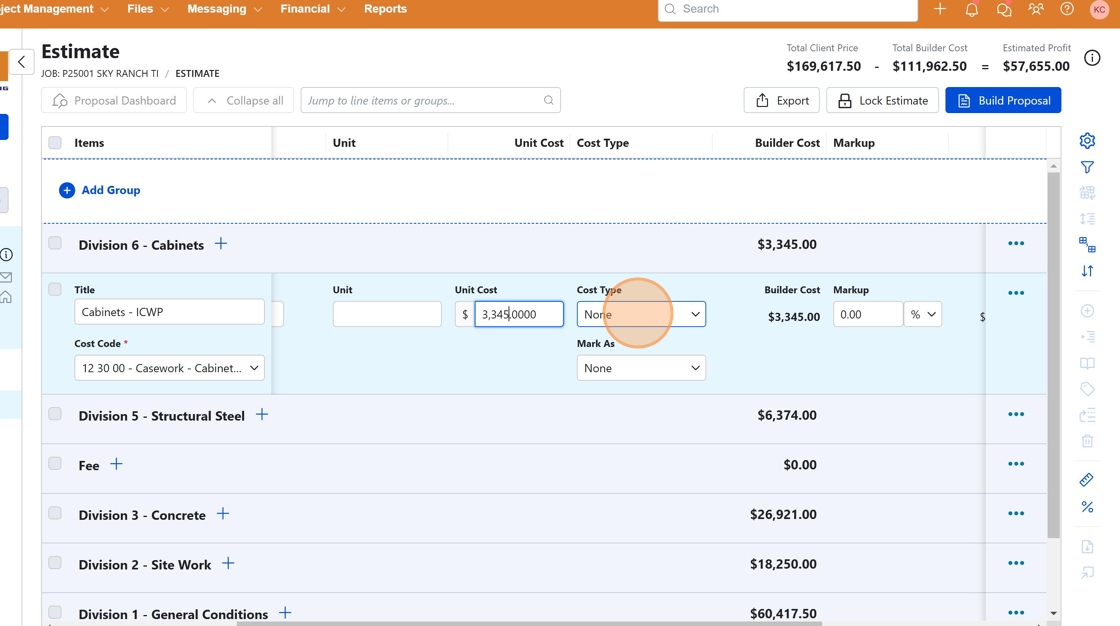Open the help question mark icon
This screenshot has width=1120, height=626.
tap(1067, 9)
